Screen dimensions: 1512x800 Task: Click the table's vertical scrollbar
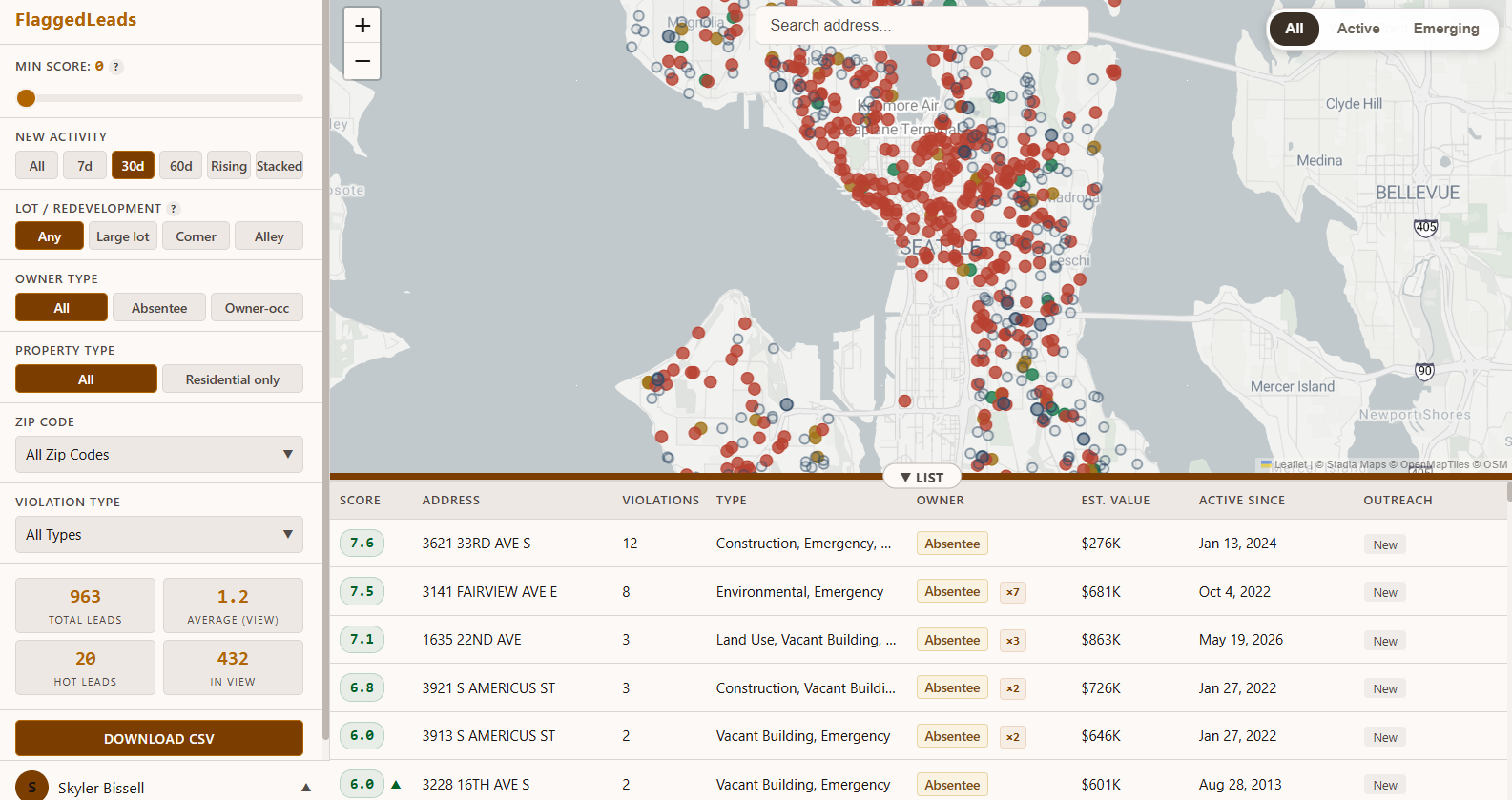(1508, 491)
